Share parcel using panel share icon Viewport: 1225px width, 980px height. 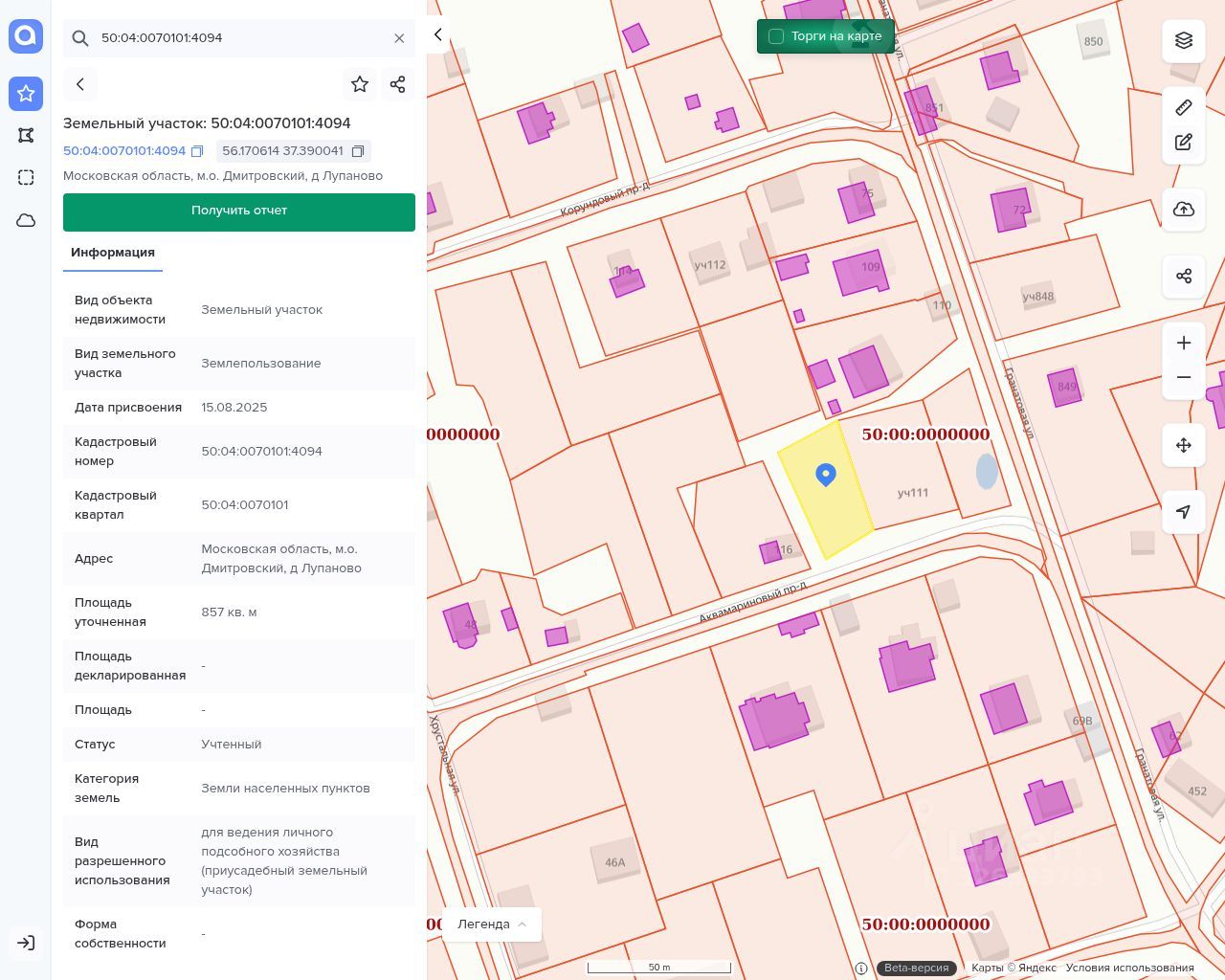click(x=398, y=84)
